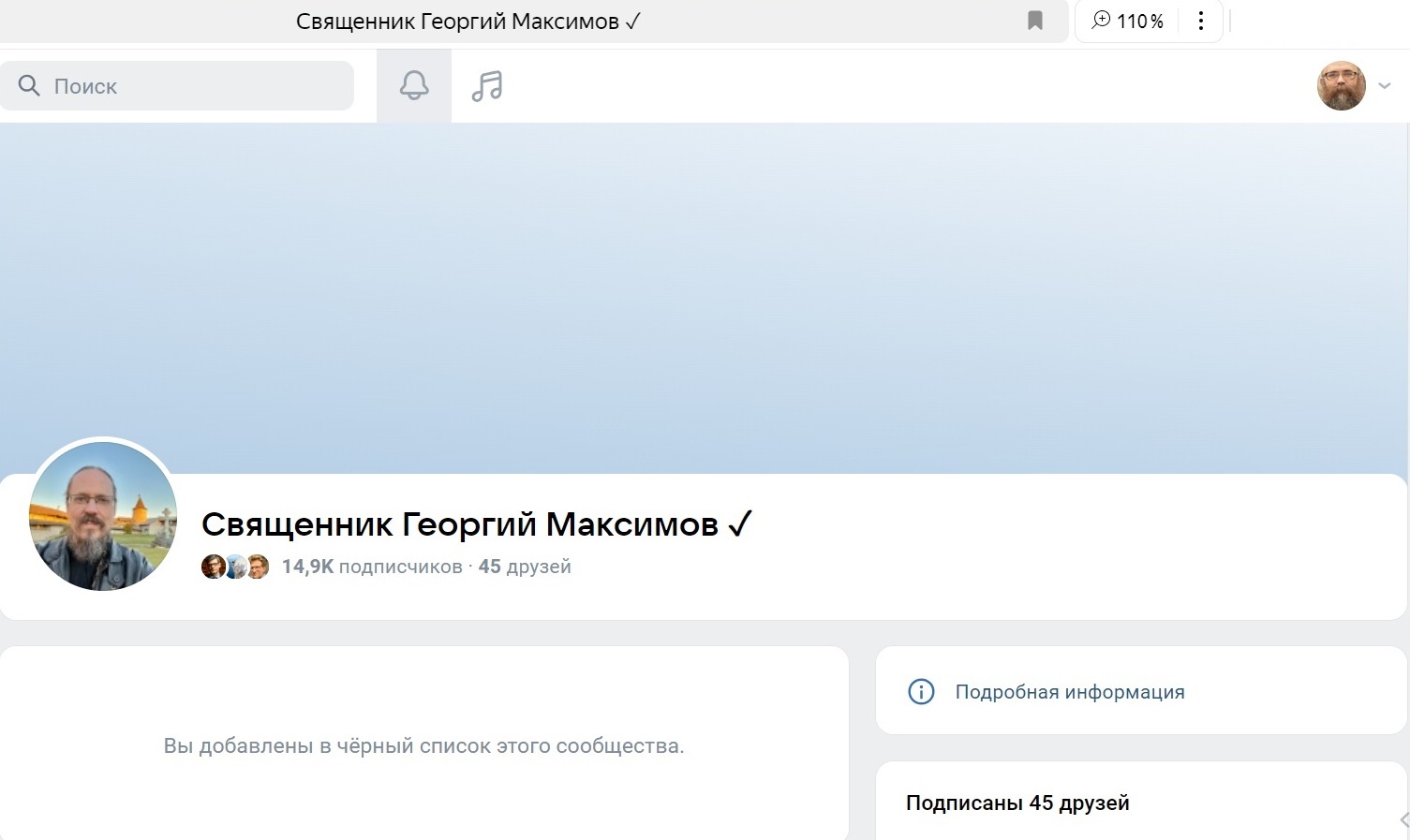
Task: Open the community's round profile photo
Action: coord(103,516)
